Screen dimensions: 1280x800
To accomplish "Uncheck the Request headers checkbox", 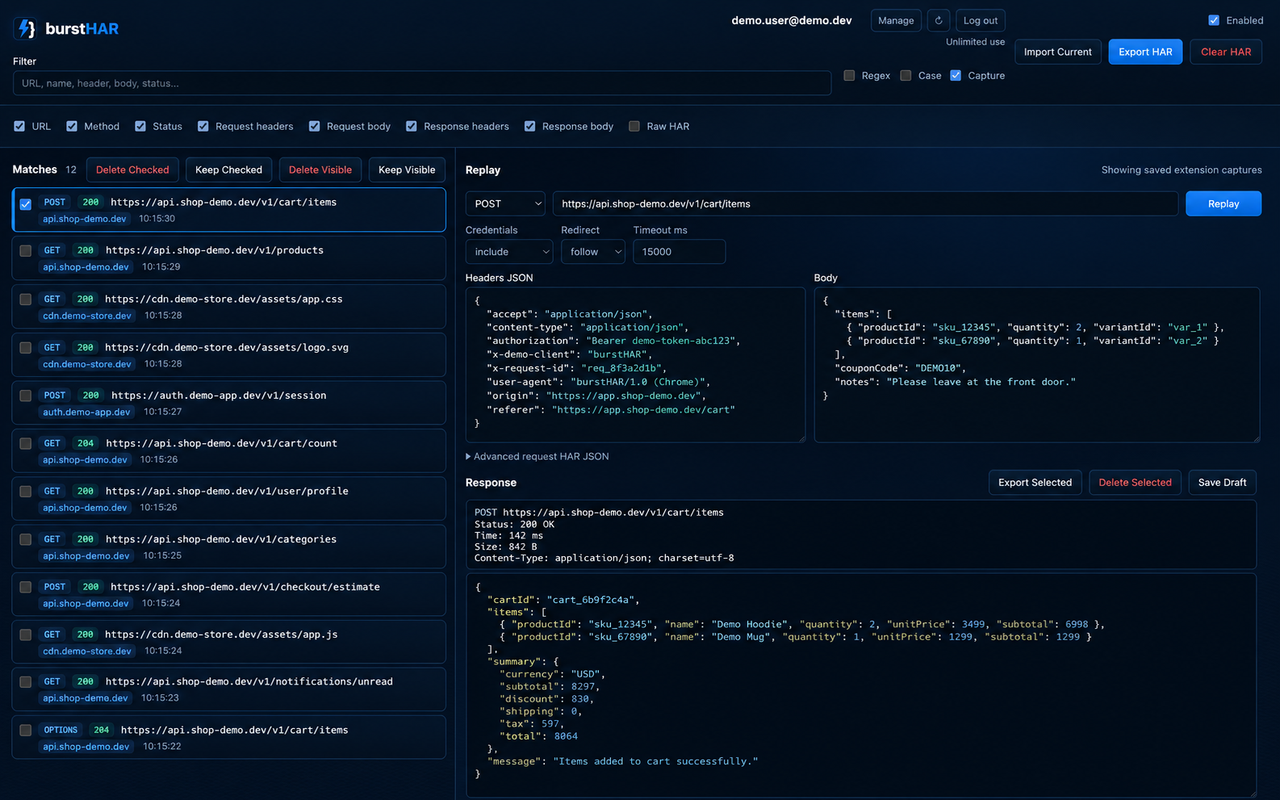I will click(x=203, y=126).
